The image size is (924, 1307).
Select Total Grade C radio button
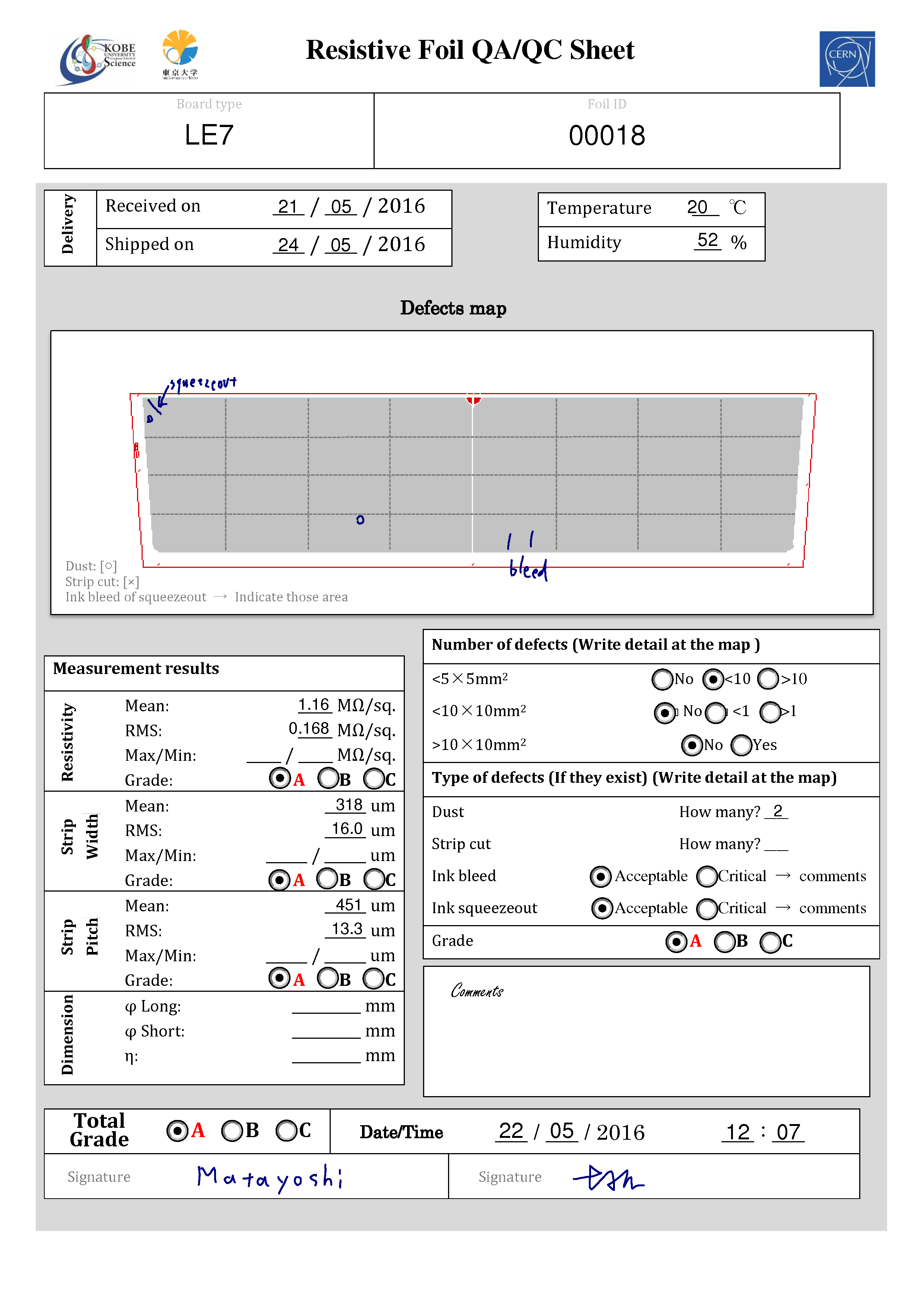pos(286,1130)
